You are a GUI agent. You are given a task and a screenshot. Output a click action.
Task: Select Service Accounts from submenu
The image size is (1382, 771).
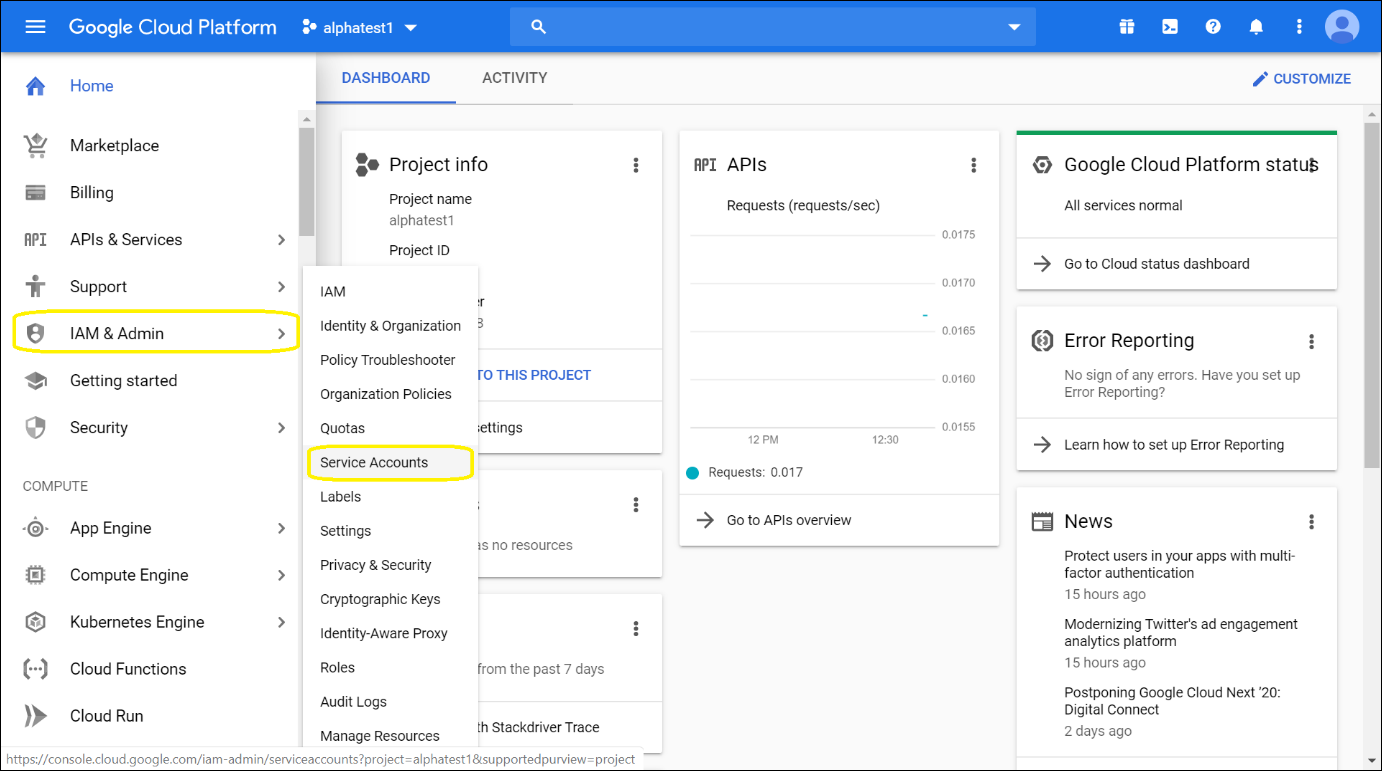click(374, 462)
